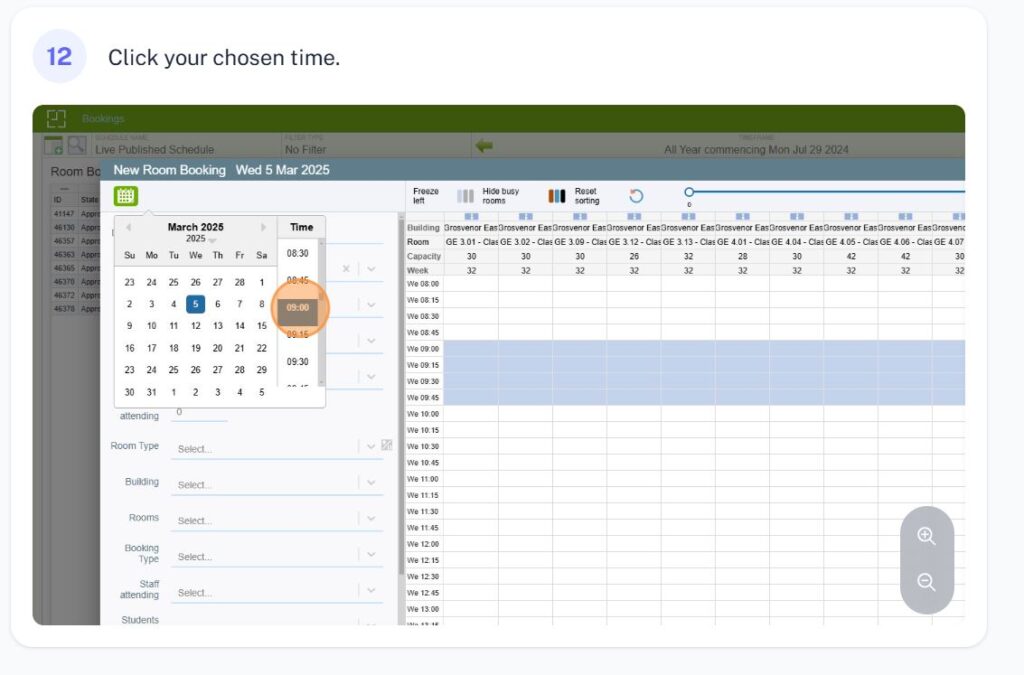
Task: Click the search magnifier icon in toolbar
Action: coord(76,146)
